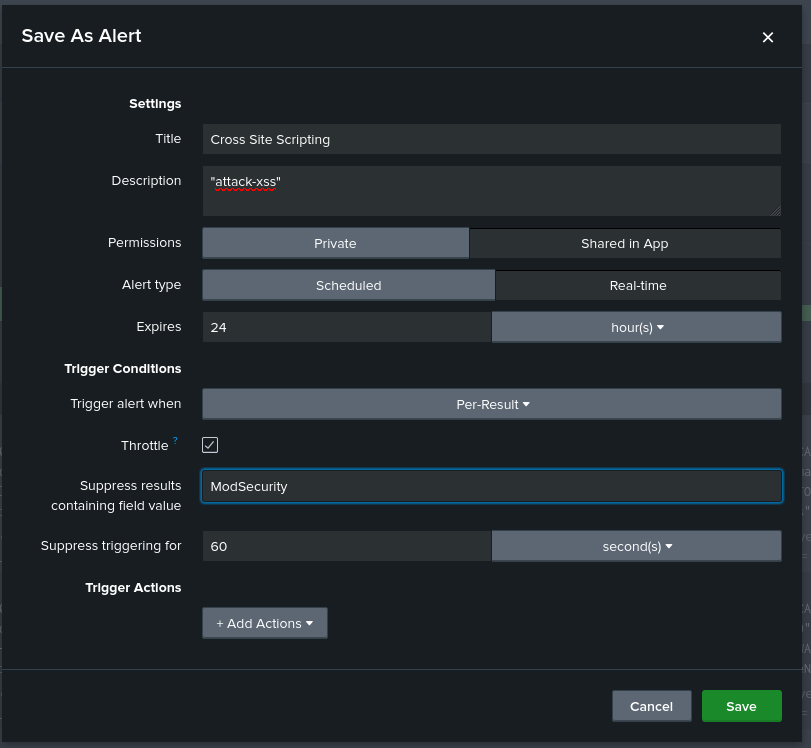Open the second(s) suppress unit dropdown

(637, 546)
